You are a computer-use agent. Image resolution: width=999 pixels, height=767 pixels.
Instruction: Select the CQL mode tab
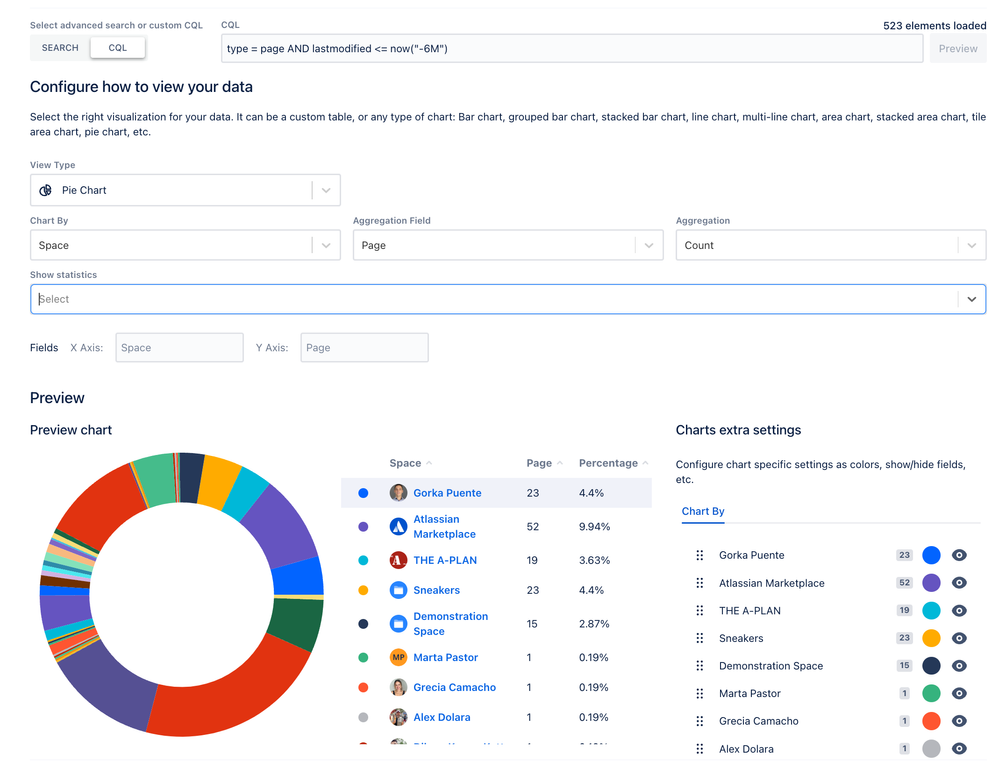click(x=117, y=48)
